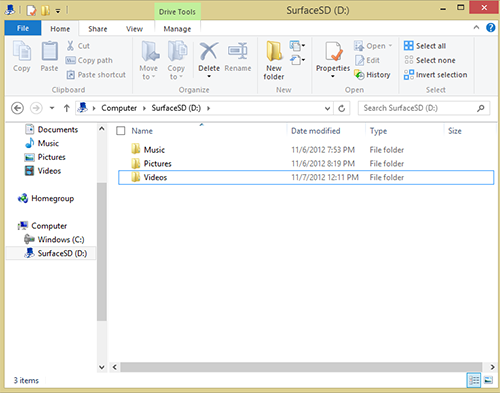This screenshot has width=500, height=393.
Task: Sort by the Type column header
Action: 378,131
